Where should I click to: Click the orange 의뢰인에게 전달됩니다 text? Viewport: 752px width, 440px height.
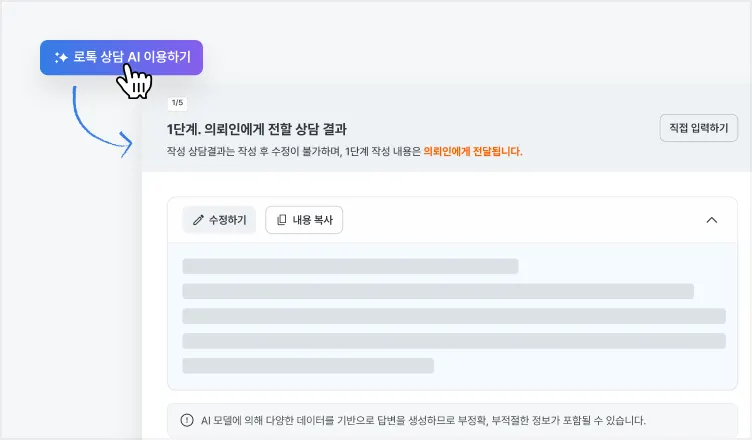473,152
